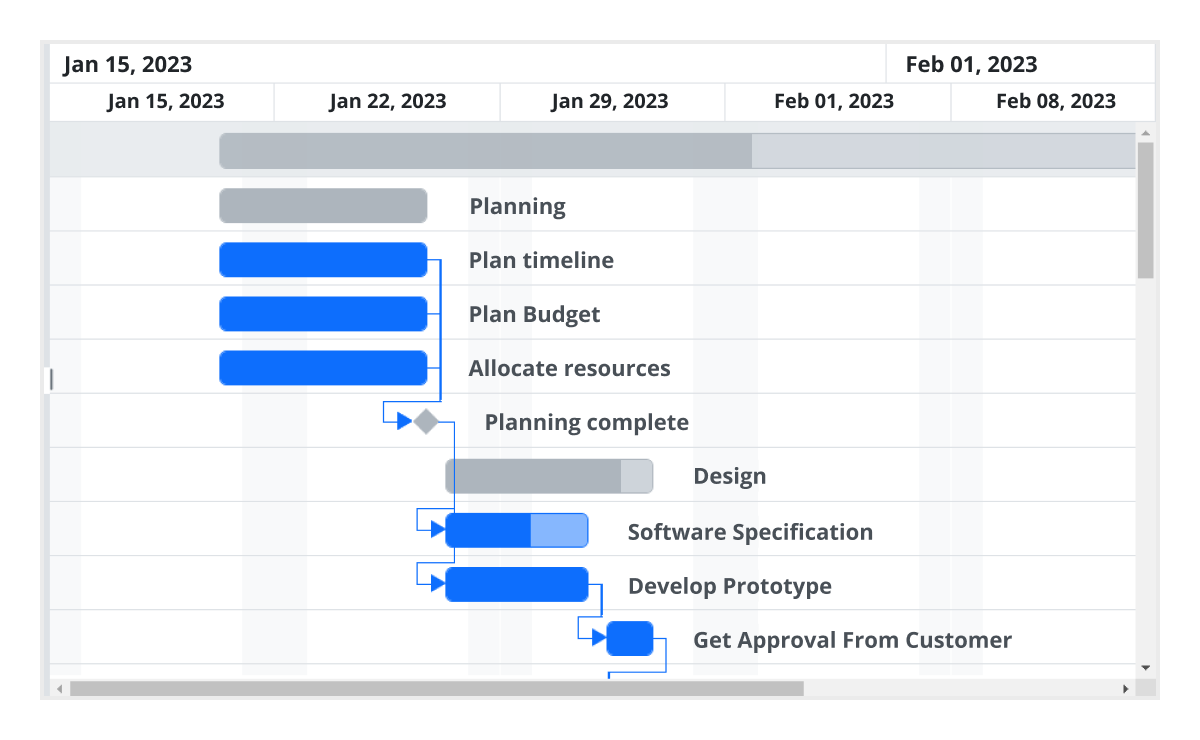Image resolution: width=1200 pixels, height=740 pixels.
Task: Click the left arrow on the horizontal scrollbar
Action: [58, 688]
